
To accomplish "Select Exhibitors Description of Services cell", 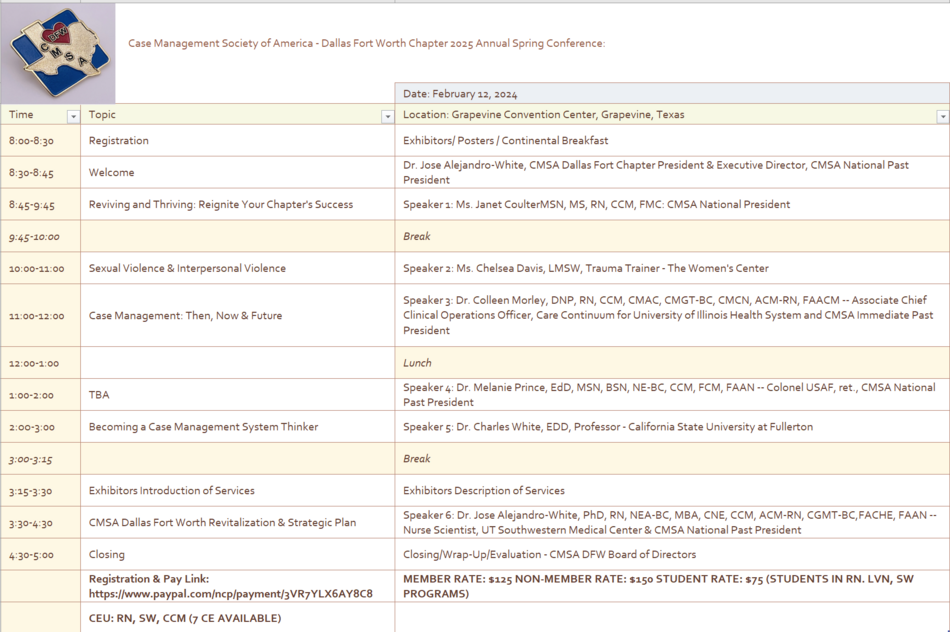I will [672, 491].
